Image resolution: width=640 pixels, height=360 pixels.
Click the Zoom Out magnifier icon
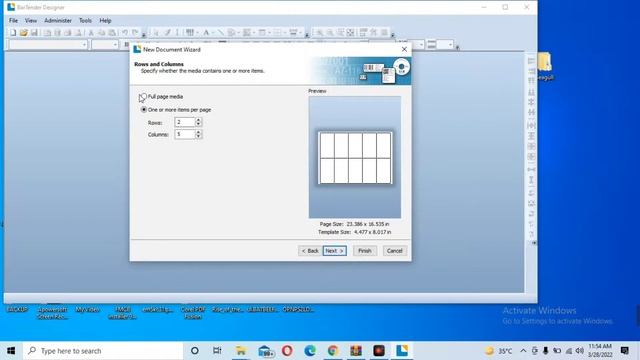pos(330,33)
